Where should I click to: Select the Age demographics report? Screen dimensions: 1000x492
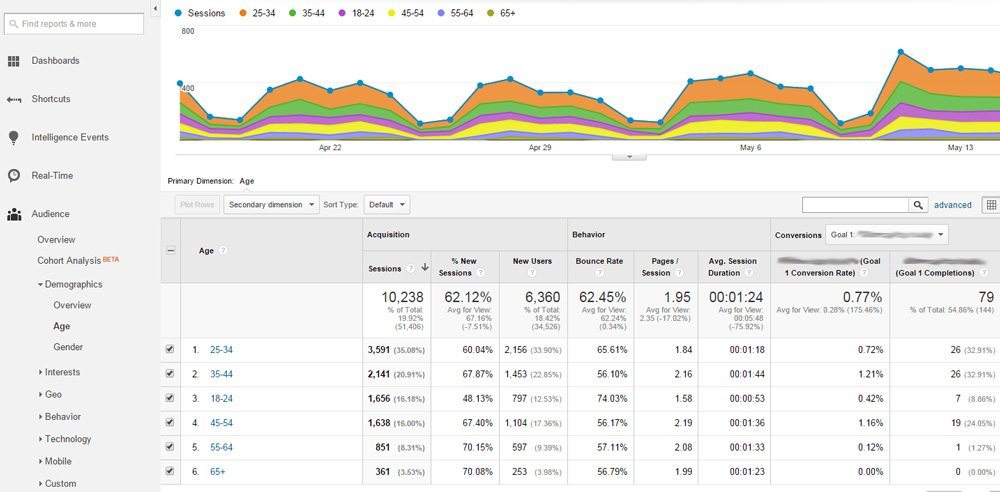pyautogui.click(x=62, y=326)
